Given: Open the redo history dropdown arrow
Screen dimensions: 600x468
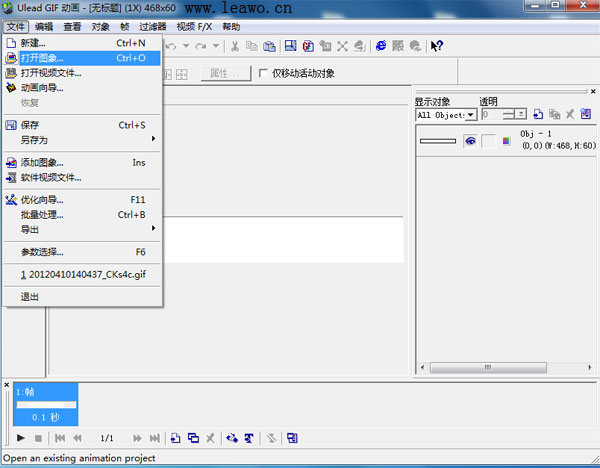Looking at the screenshot, I should point(216,46).
